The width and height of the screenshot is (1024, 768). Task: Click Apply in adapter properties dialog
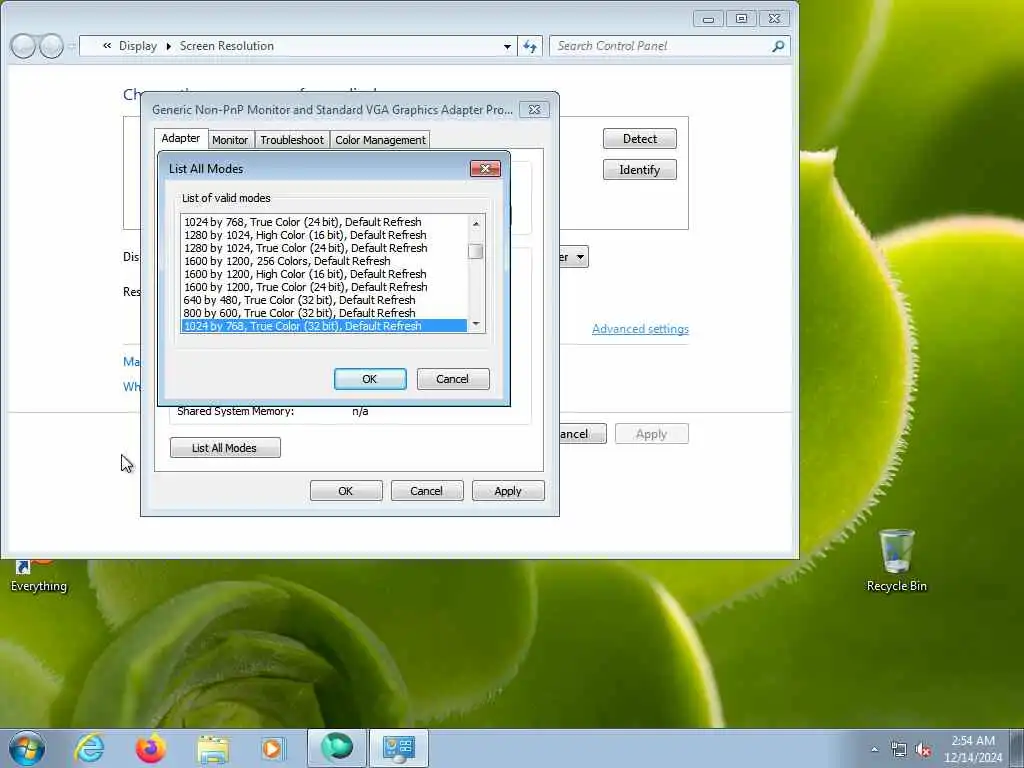coord(508,491)
